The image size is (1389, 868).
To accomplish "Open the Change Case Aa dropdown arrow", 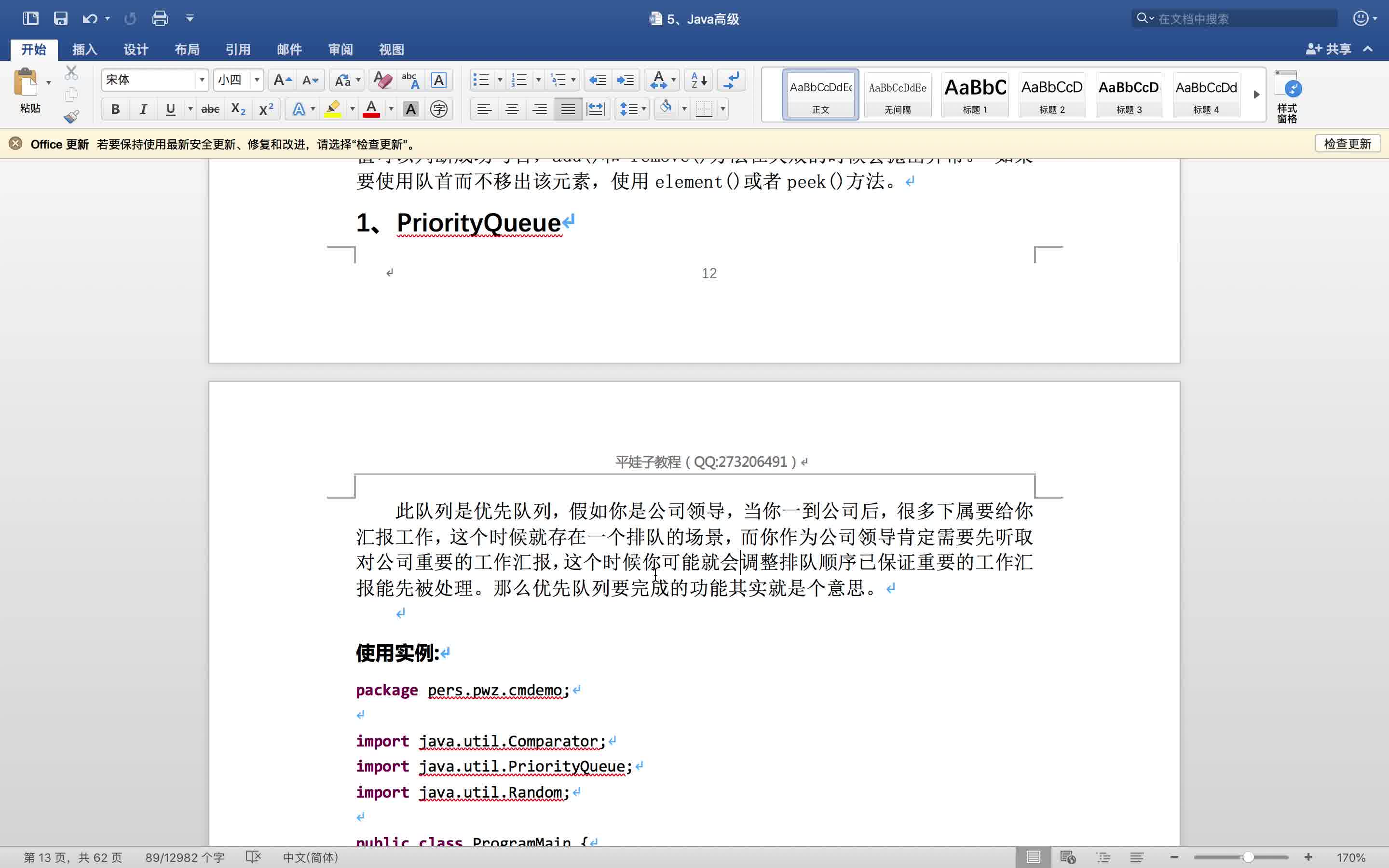I will tap(358, 80).
